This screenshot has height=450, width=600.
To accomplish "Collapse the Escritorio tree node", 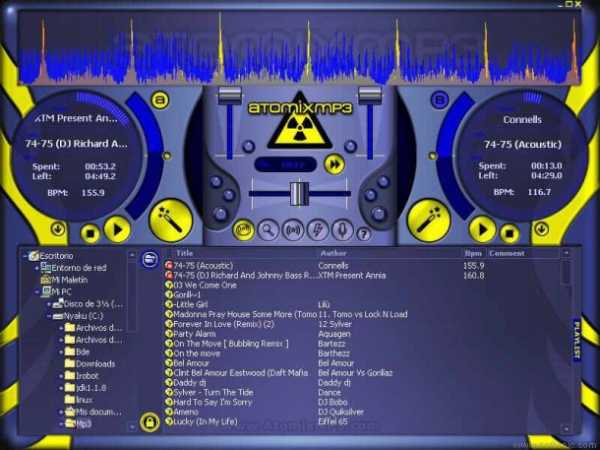I will (25, 256).
